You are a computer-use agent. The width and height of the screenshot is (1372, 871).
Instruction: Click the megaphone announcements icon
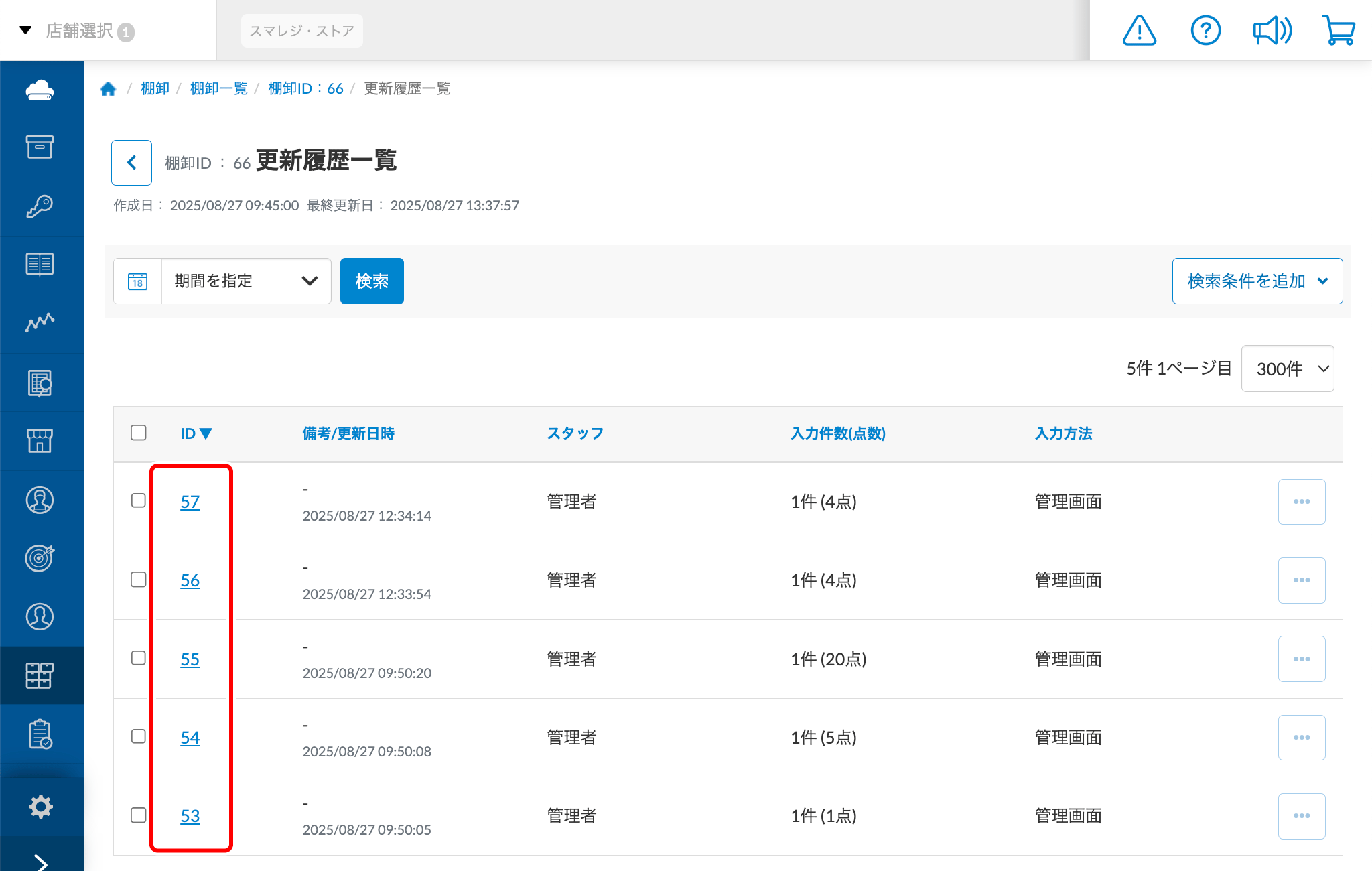[1272, 31]
